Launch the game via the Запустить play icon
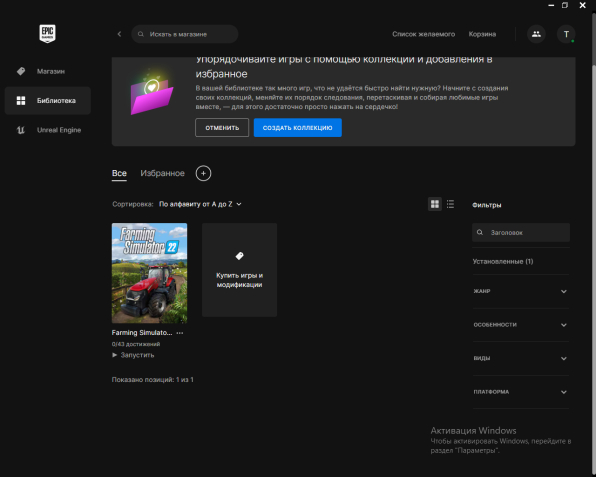 pos(114,355)
